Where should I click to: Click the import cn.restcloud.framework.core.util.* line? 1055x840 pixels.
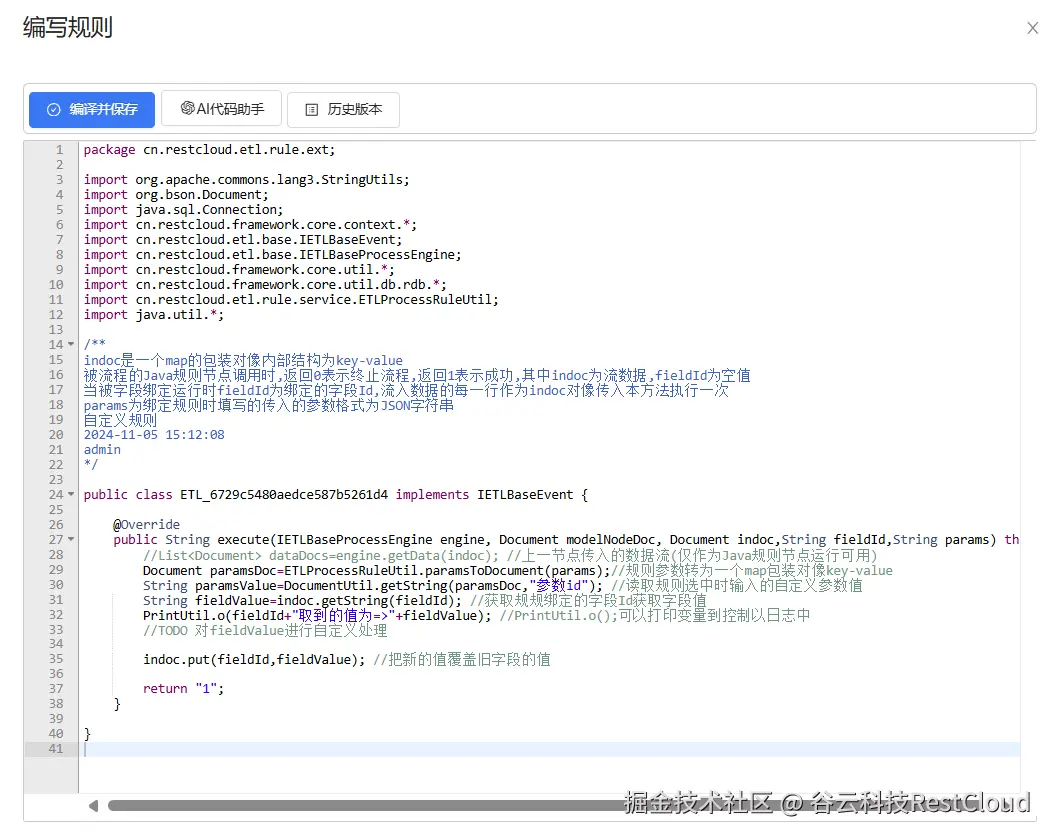[x=239, y=269]
